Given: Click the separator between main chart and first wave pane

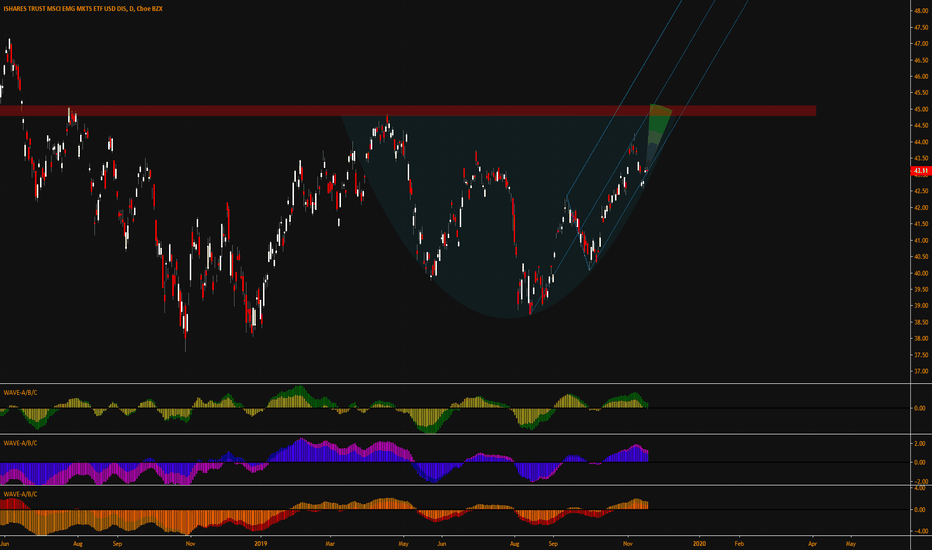Looking at the screenshot, I should tap(455, 384).
